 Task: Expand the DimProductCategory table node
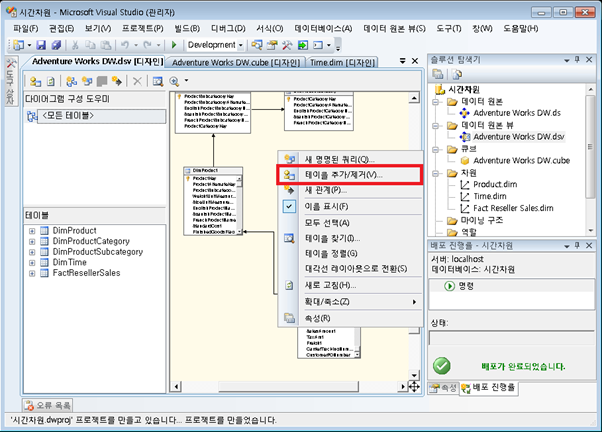coord(32,242)
